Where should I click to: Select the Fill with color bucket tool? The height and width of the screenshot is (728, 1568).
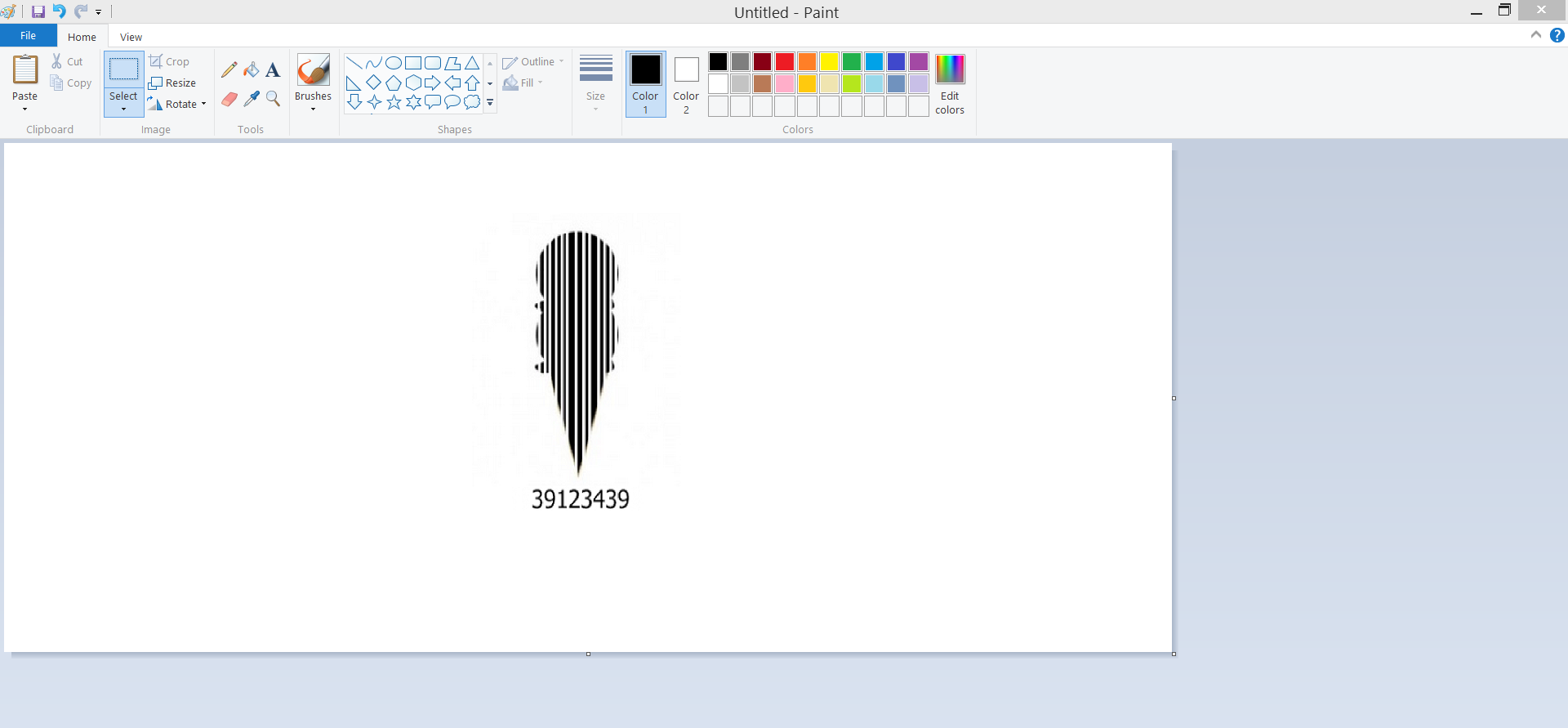click(252, 69)
